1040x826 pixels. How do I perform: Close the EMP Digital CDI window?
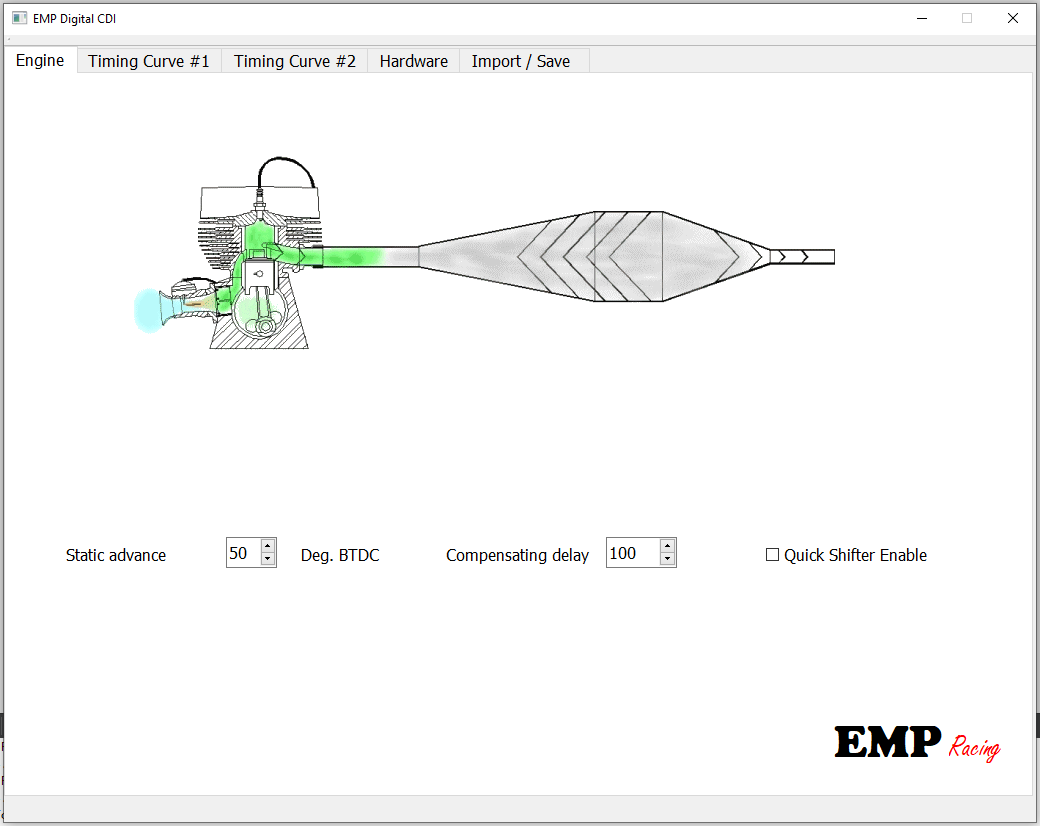[1013, 19]
